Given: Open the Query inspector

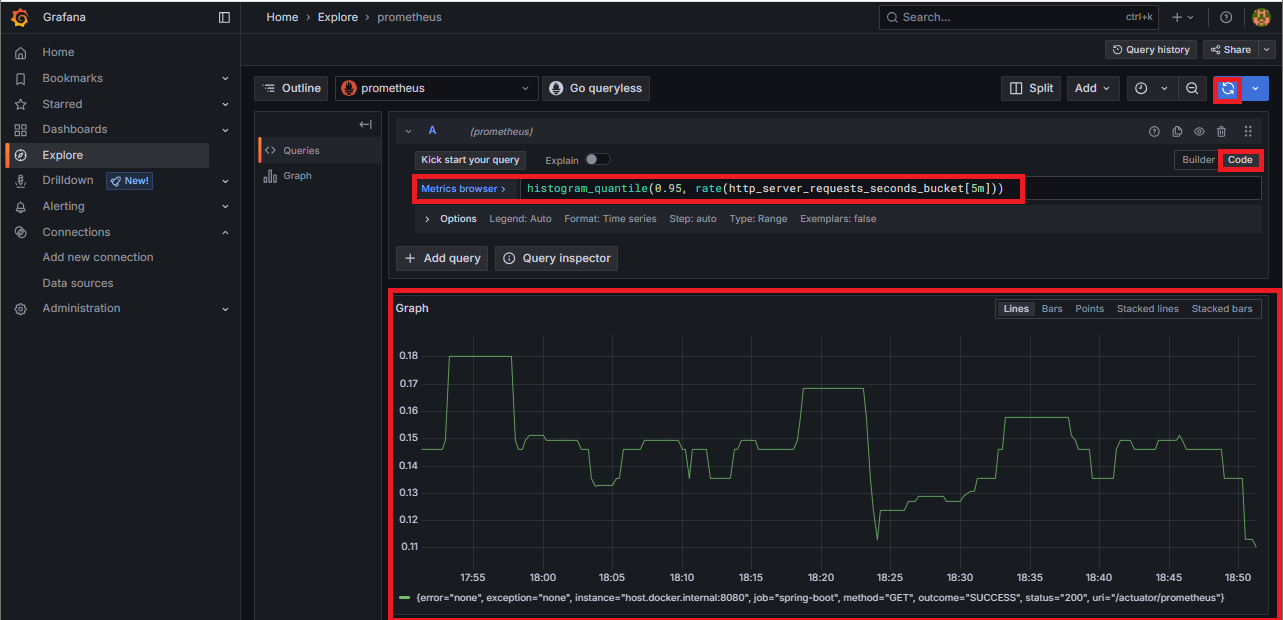Looking at the screenshot, I should coord(556,258).
